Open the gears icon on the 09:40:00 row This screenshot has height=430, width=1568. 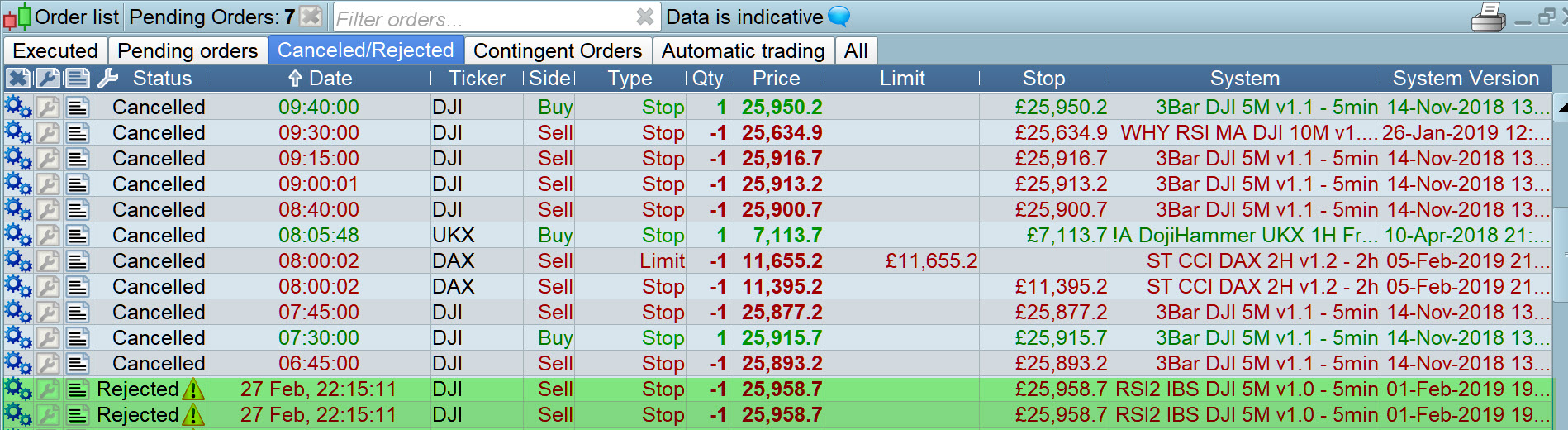tap(18, 107)
